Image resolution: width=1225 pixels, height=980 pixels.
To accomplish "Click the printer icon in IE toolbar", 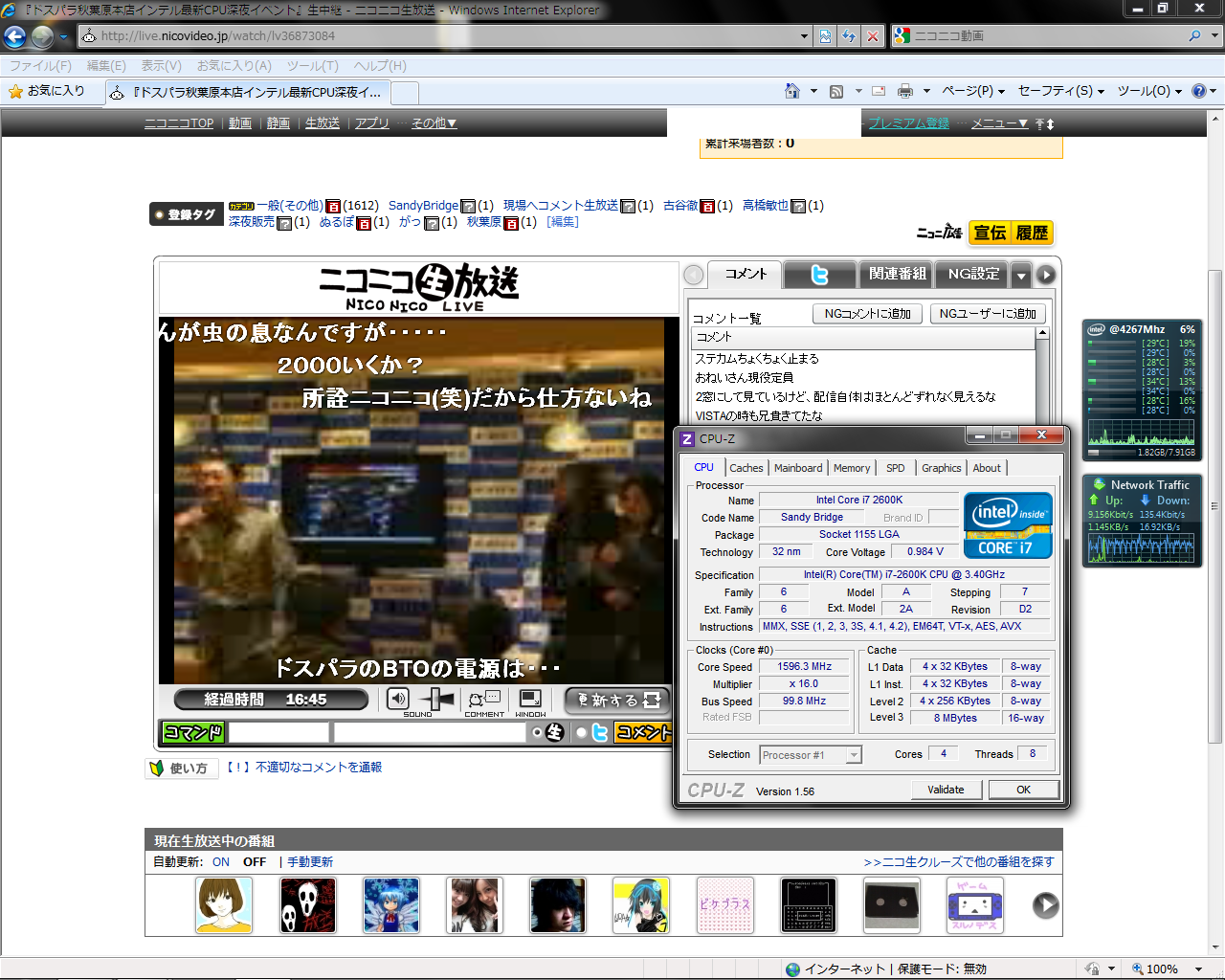I will [904, 91].
